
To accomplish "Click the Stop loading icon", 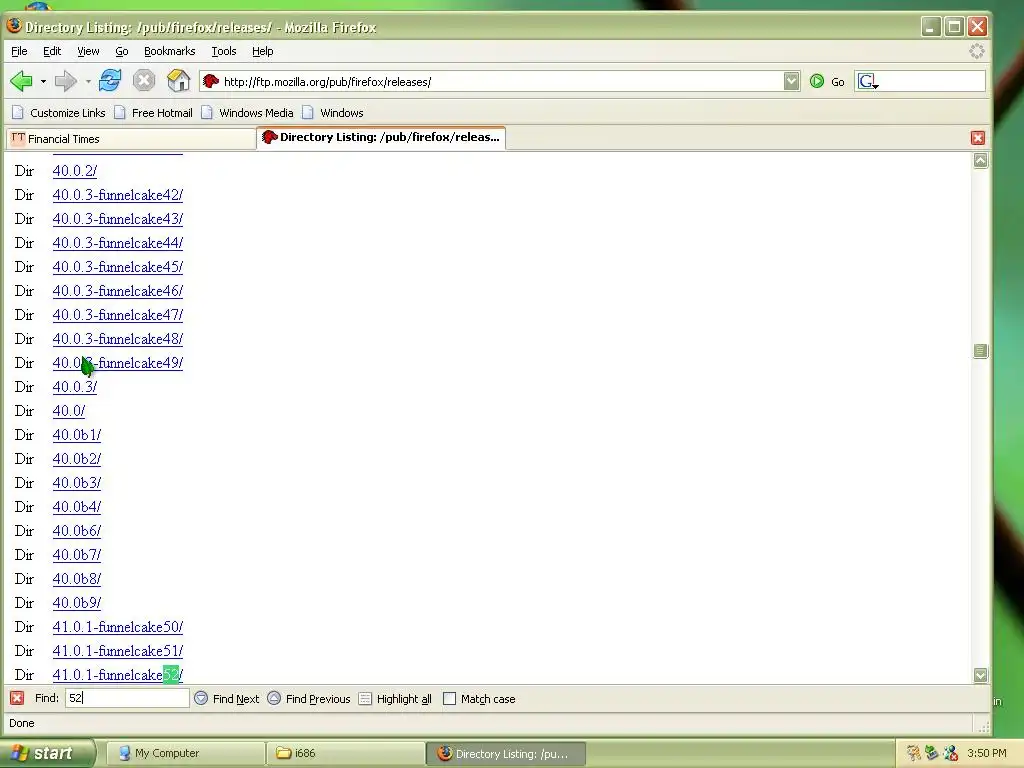I will point(144,81).
